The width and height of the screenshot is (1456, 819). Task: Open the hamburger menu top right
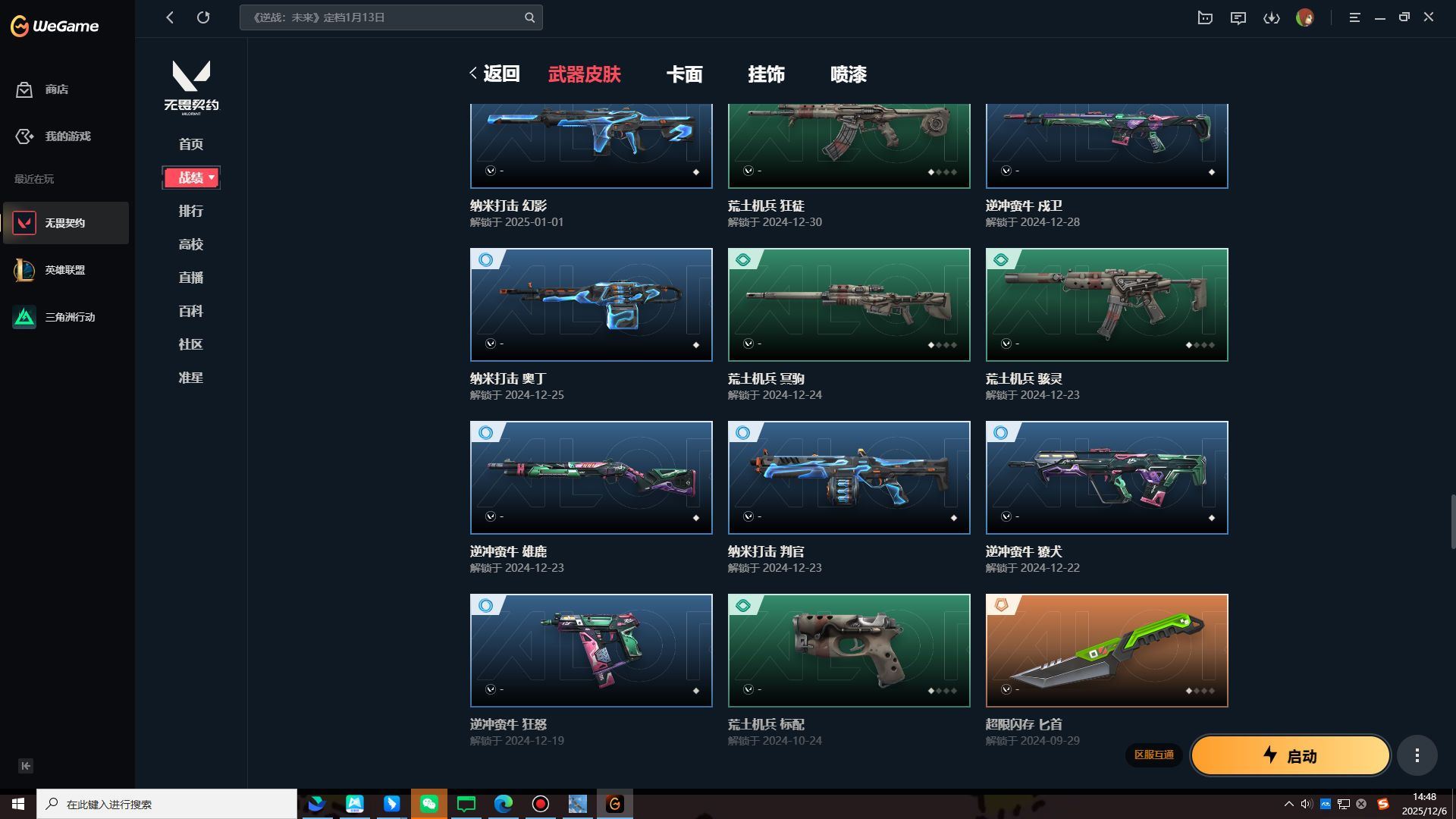click(1354, 17)
